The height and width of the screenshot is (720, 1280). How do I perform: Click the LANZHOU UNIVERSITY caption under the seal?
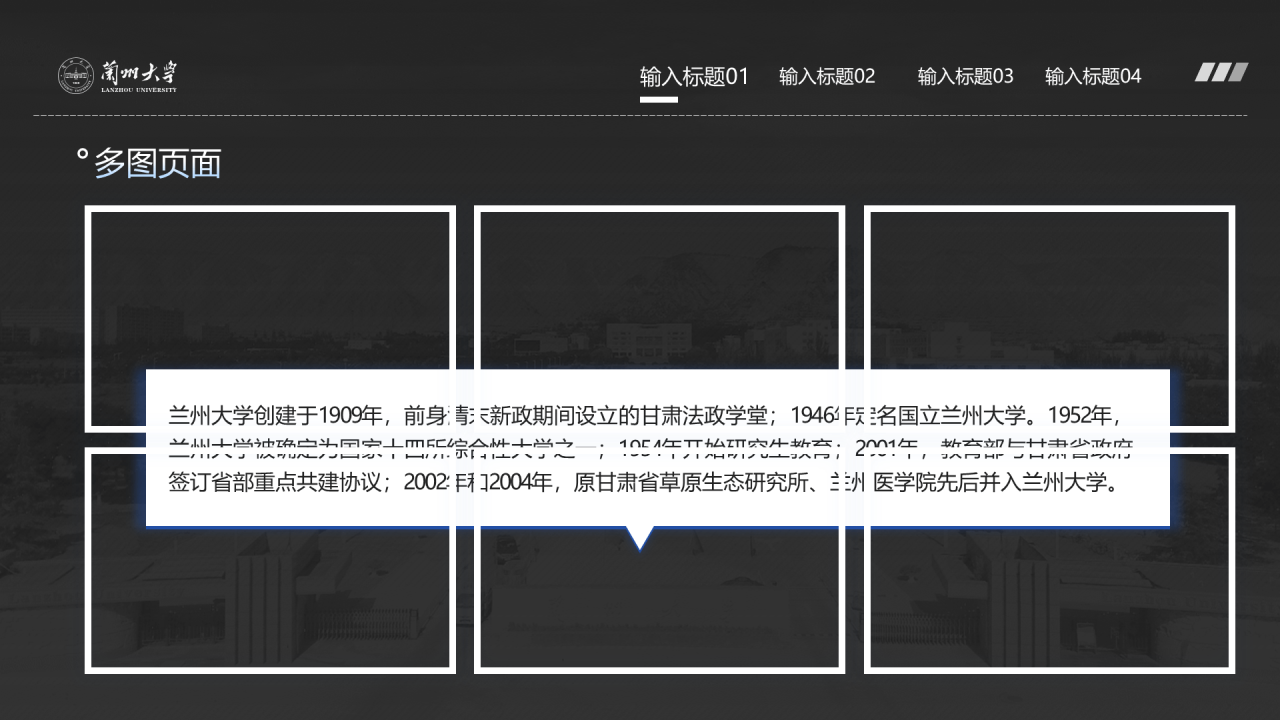pos(137,89)
